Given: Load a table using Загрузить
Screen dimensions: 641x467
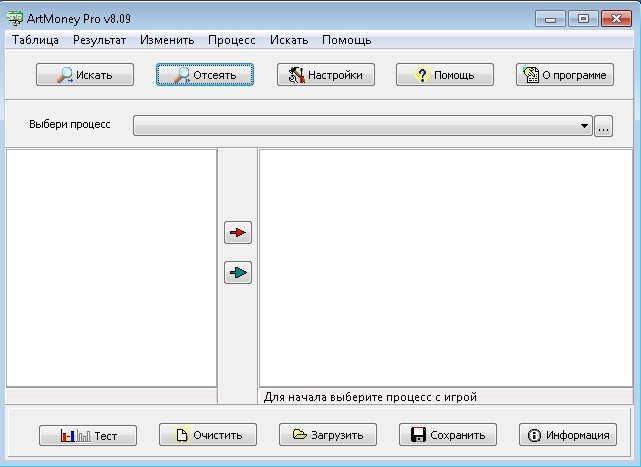Looking at the screenshot, I should [x=328, y=435].
